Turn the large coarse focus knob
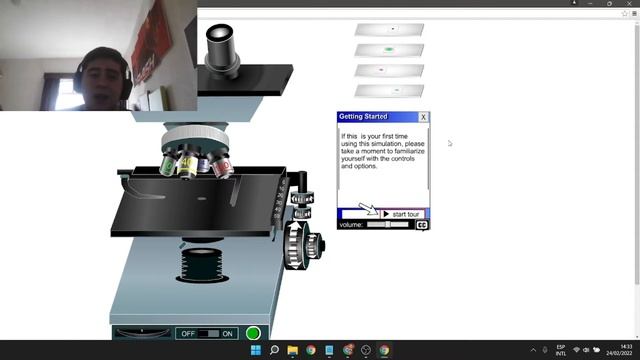The height and width of the screenshot is (360, 640). tap(295, 245)
